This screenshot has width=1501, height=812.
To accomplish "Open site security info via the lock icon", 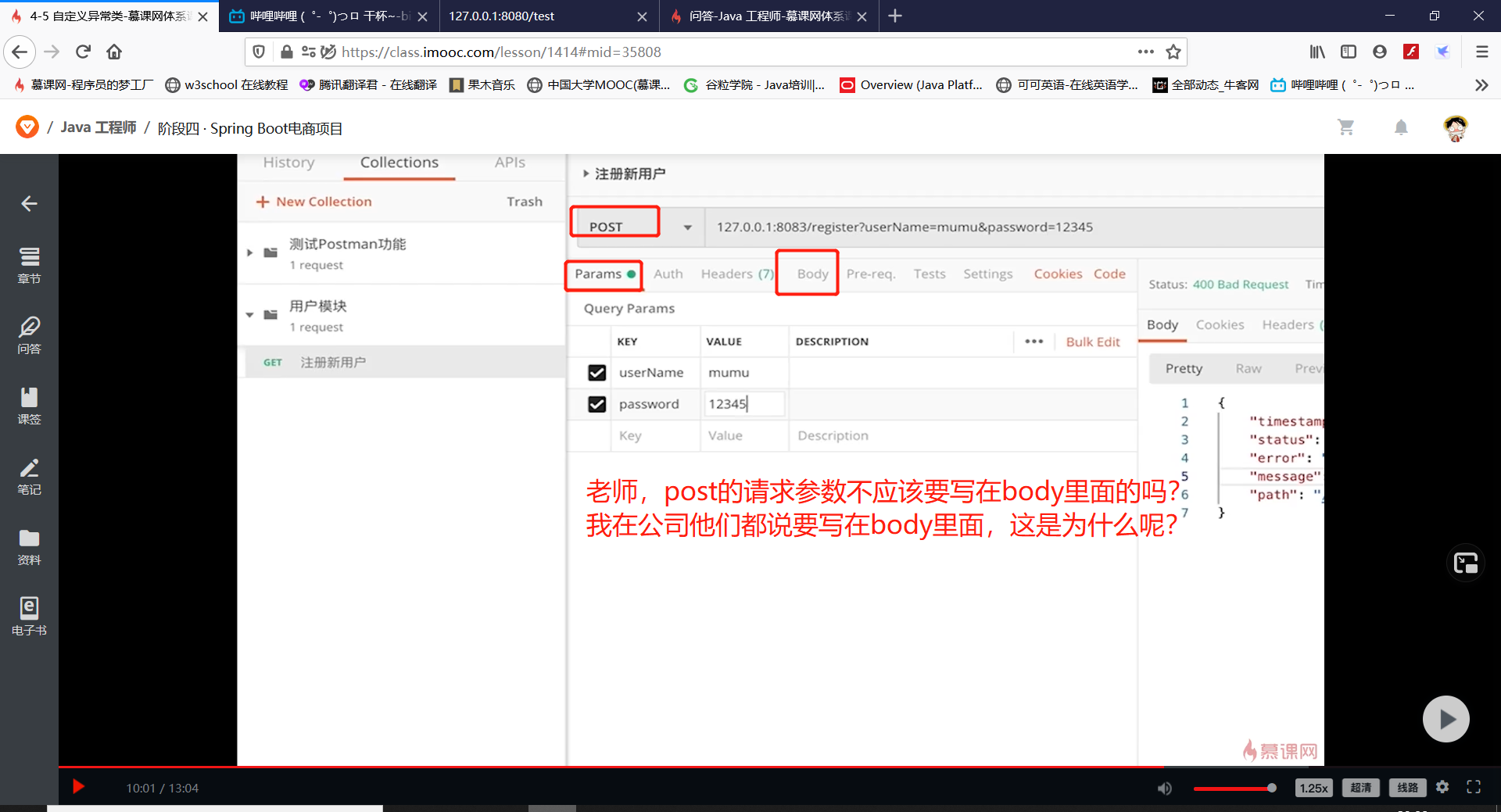I will tap(286, 52).
